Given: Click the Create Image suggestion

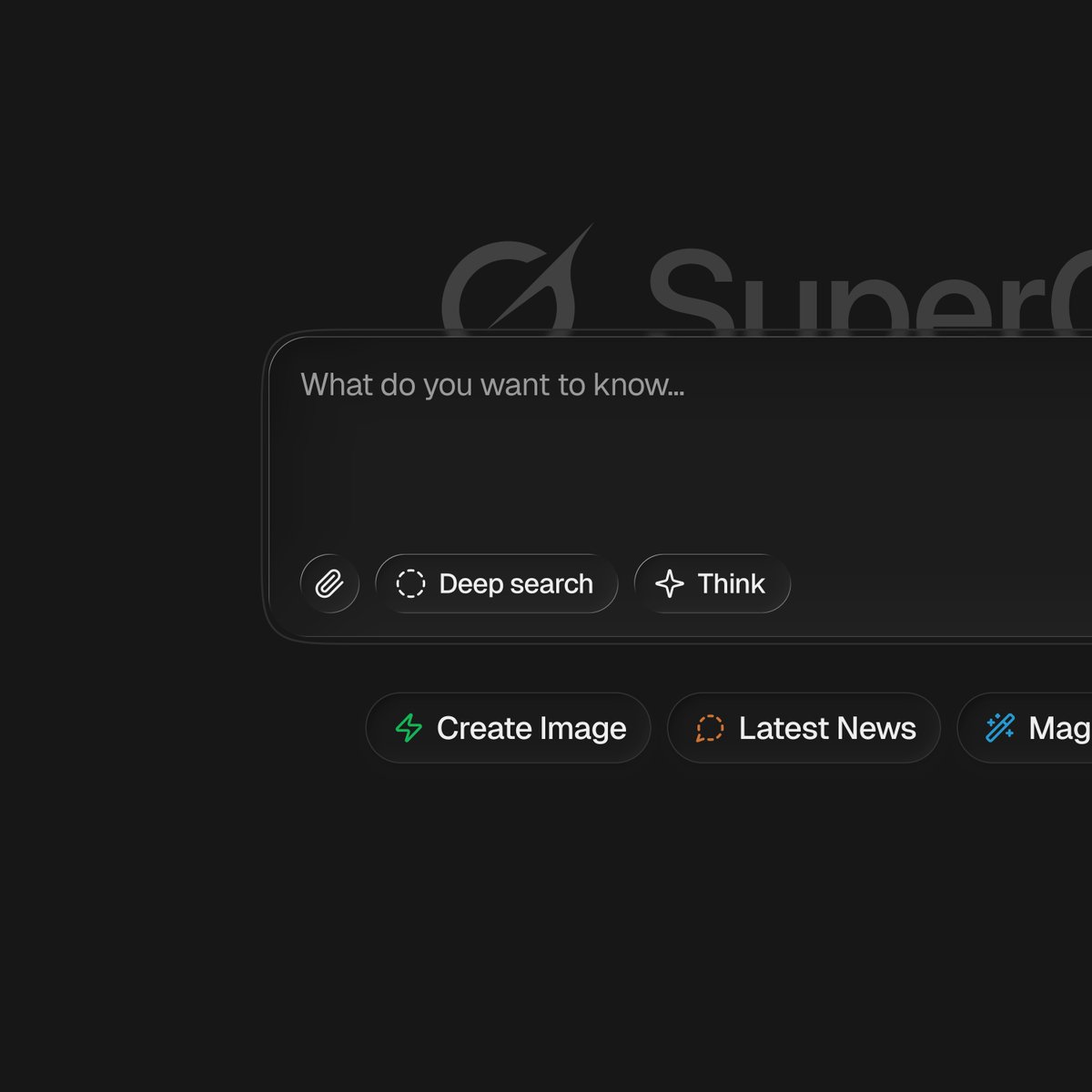Looking at the screenshot, I should [509, 728].
